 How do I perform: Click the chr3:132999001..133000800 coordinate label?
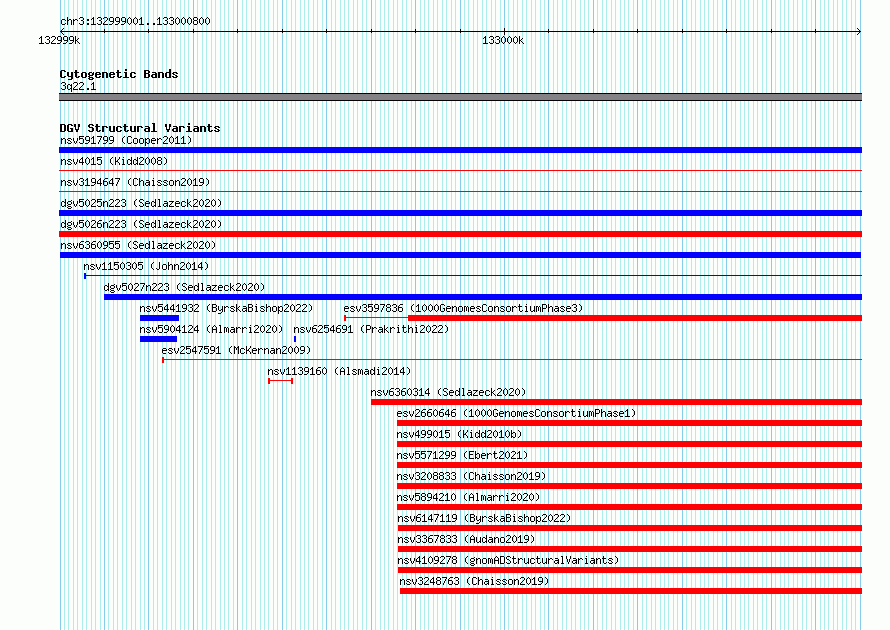(x=135, y=21)
